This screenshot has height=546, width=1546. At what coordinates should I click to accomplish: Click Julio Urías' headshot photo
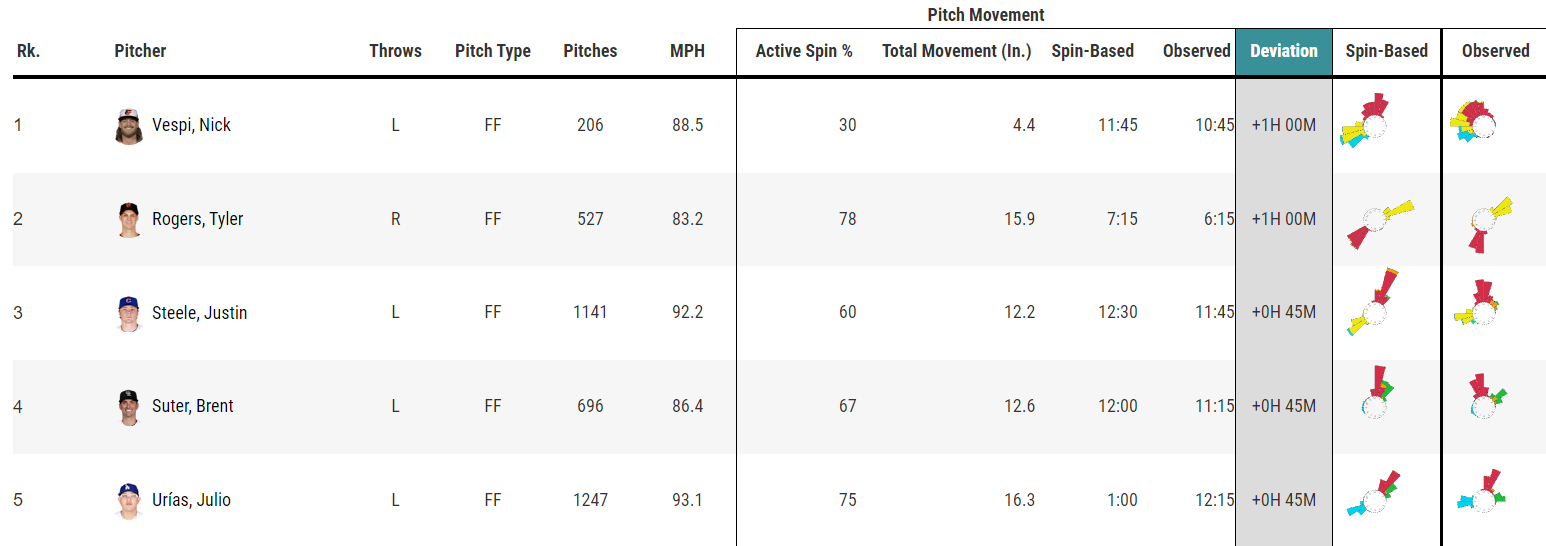(x=129, y=501)
